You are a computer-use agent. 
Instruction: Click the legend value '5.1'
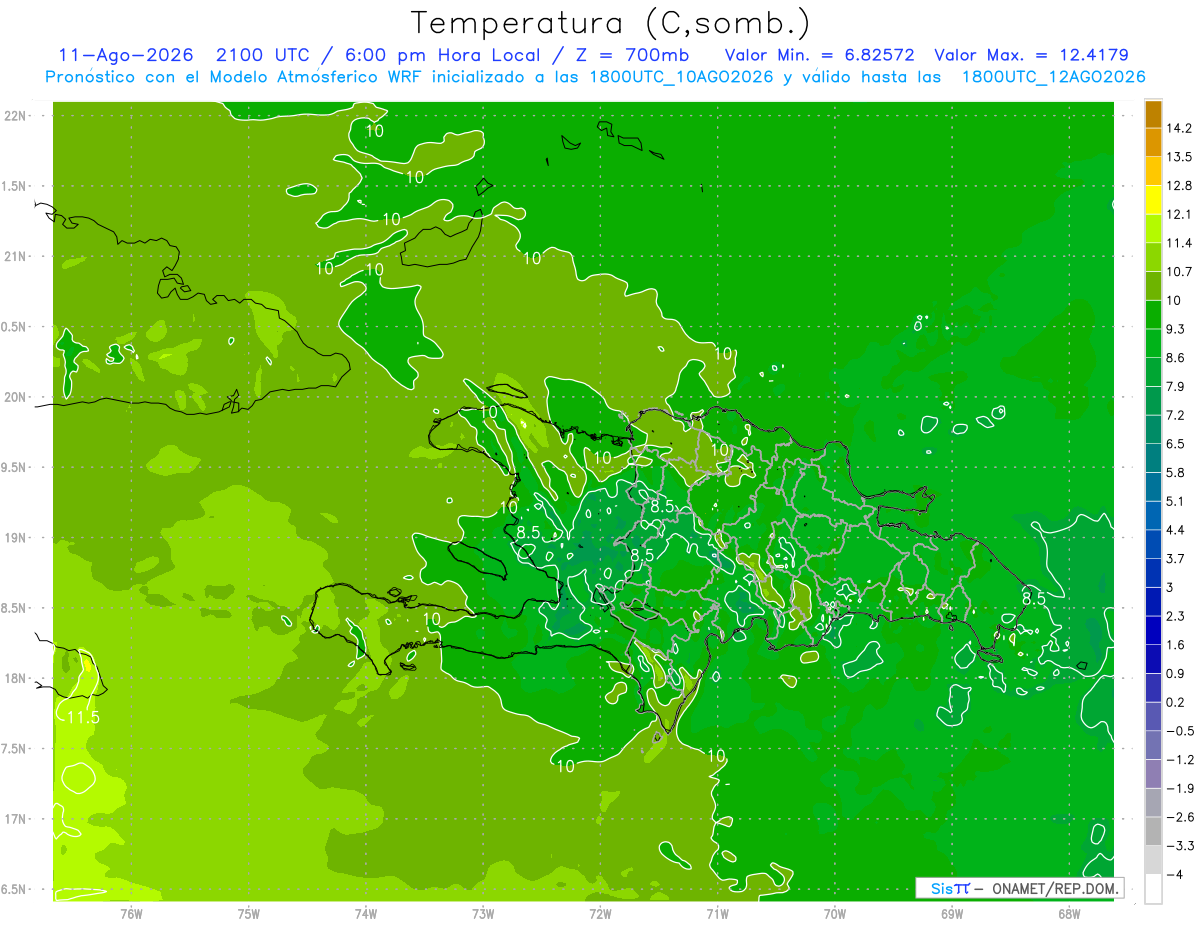(1177, 501)
